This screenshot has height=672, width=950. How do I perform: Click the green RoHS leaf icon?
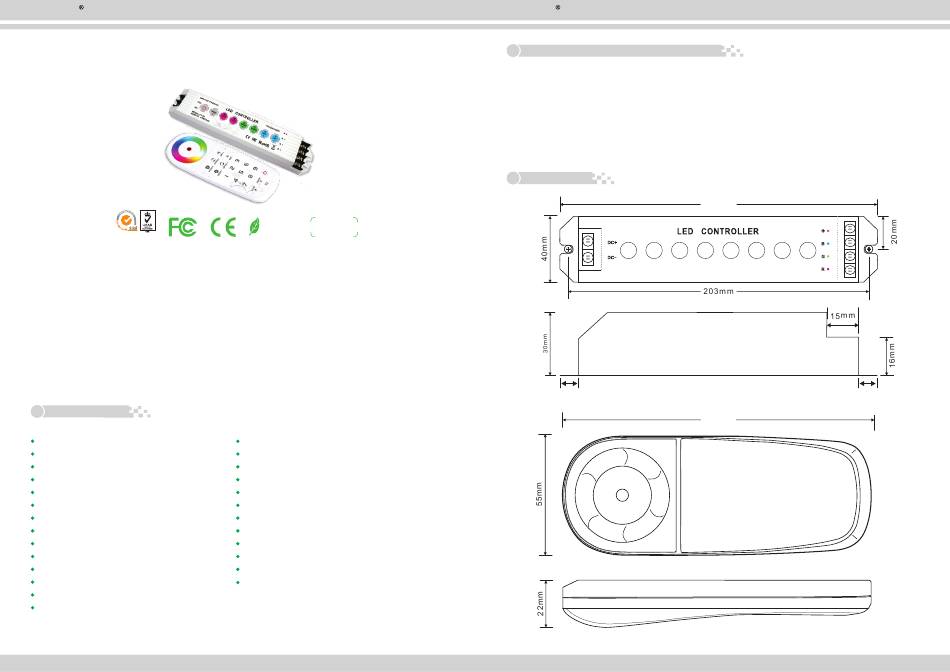(x=254, y=227)
